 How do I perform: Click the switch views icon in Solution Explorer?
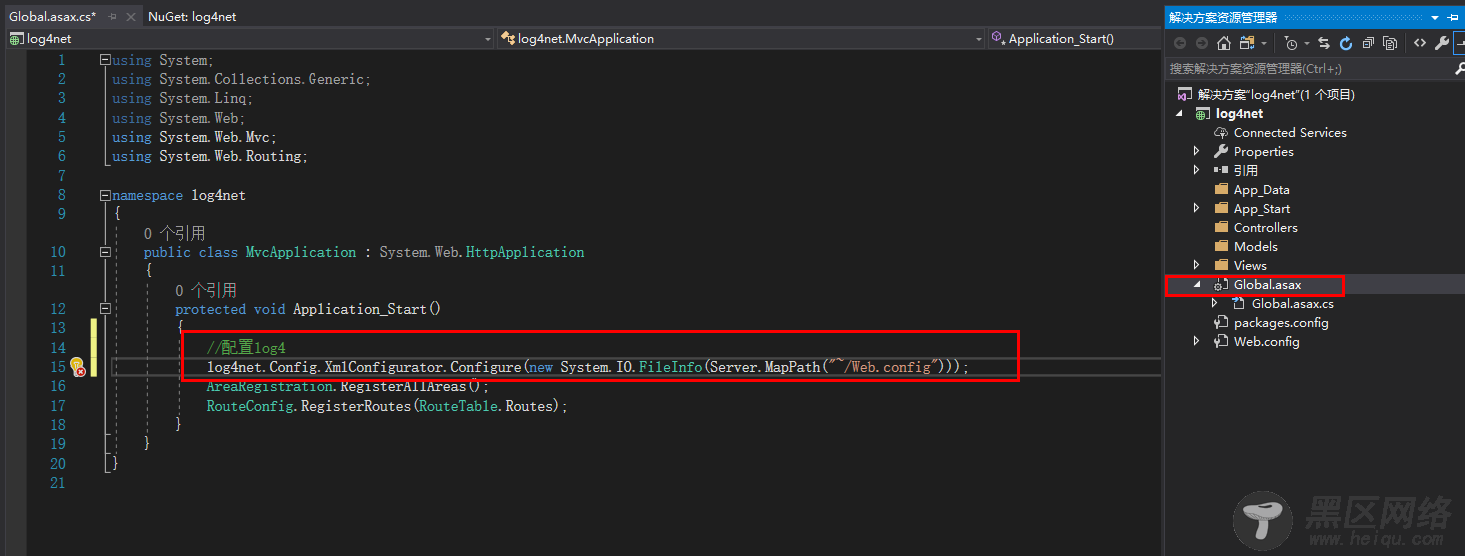[1246, 43]
